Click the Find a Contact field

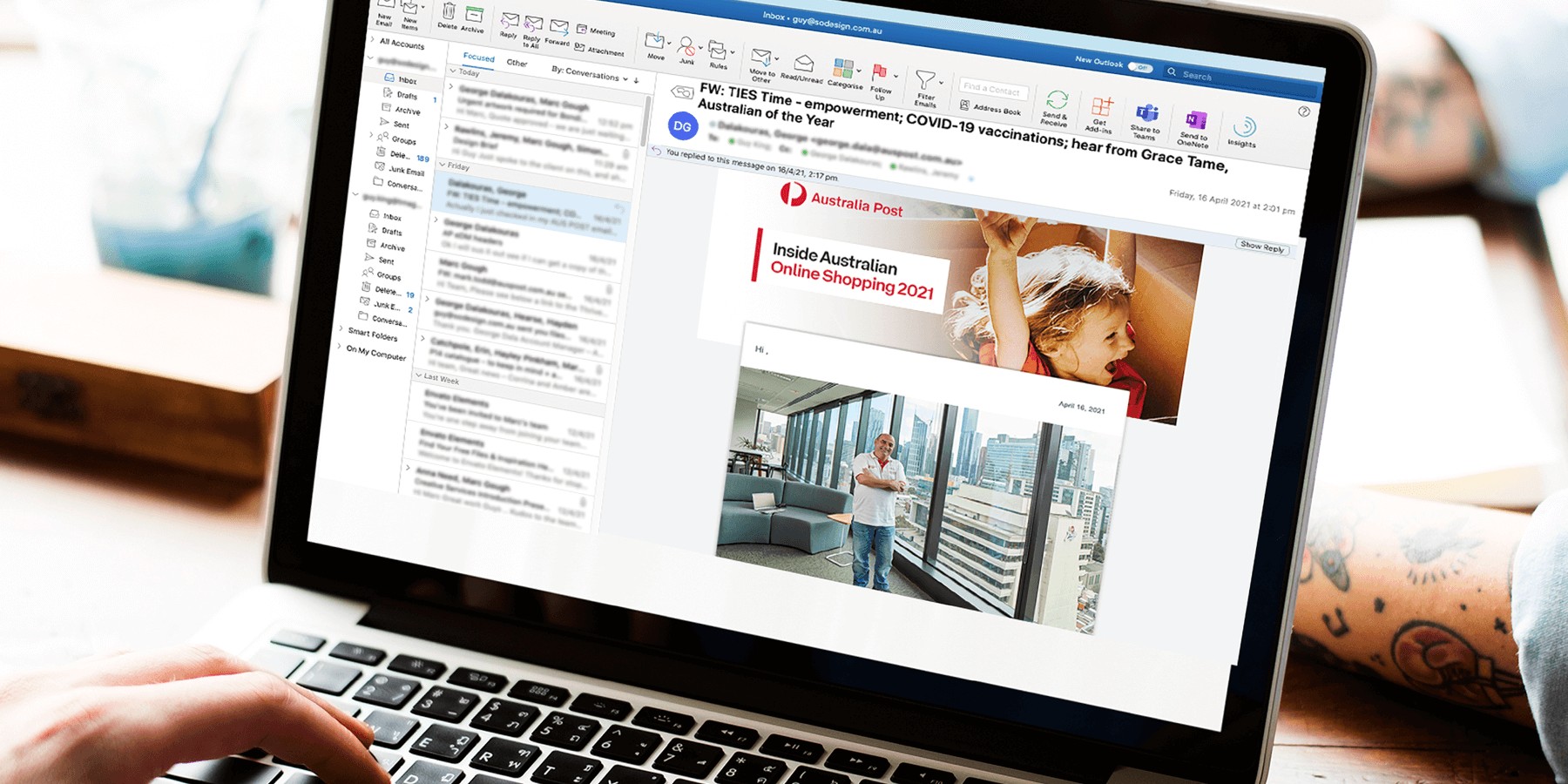point(993,90)
